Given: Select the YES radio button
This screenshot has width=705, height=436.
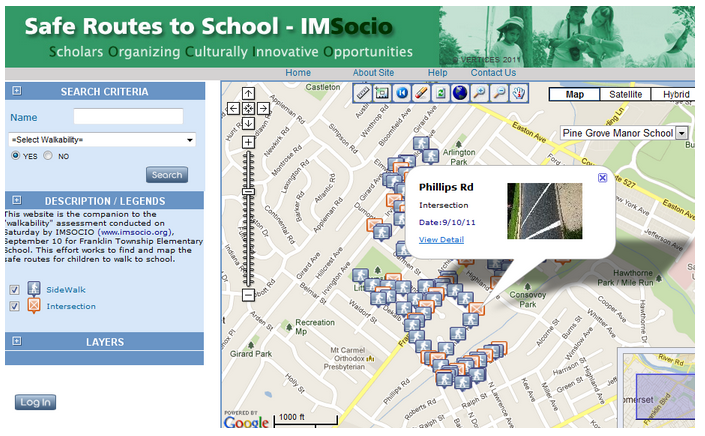Looking at the screenshot, I should pyautogui.click(x=16, y=156).
